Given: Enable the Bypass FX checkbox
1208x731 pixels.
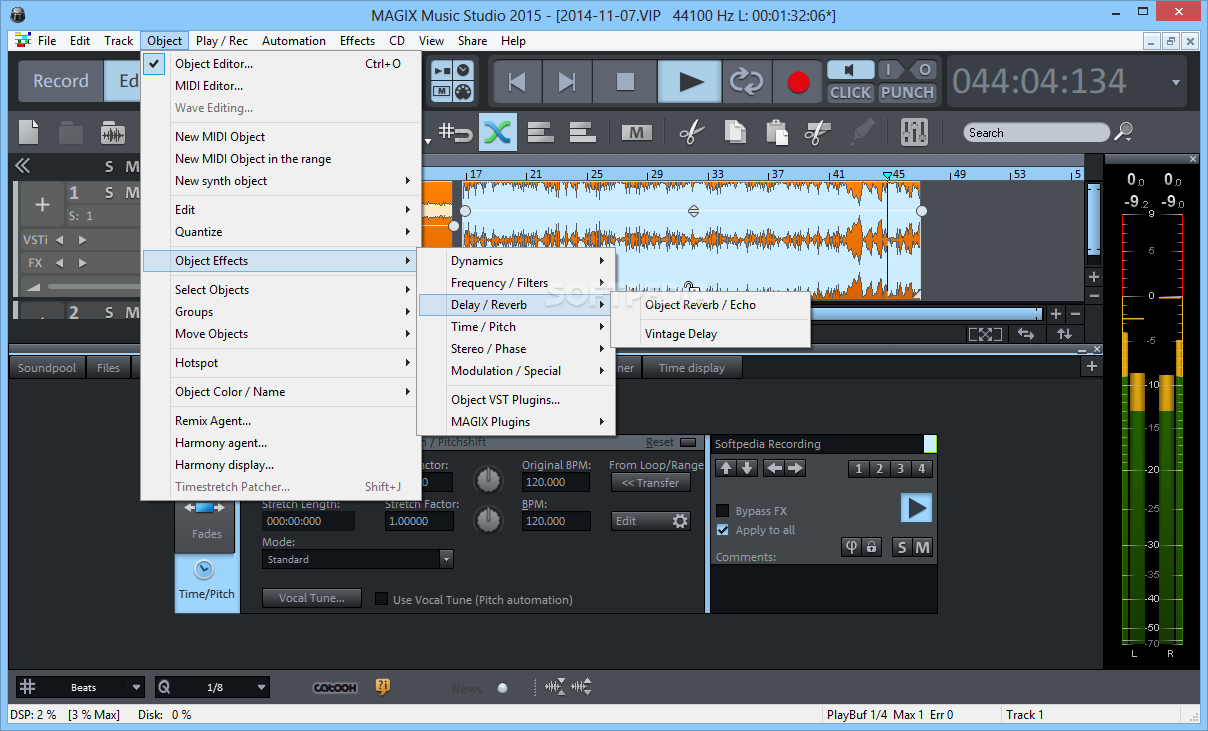Looking at the screenshot, I should point(723,511).
